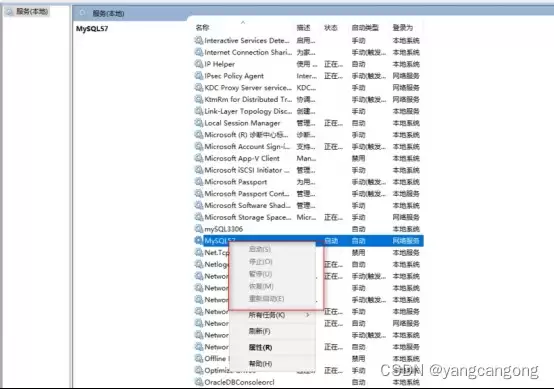Click 正在运行 status in the Netlogon row
This screenshot has width=554, height=389.
[334, 264]
